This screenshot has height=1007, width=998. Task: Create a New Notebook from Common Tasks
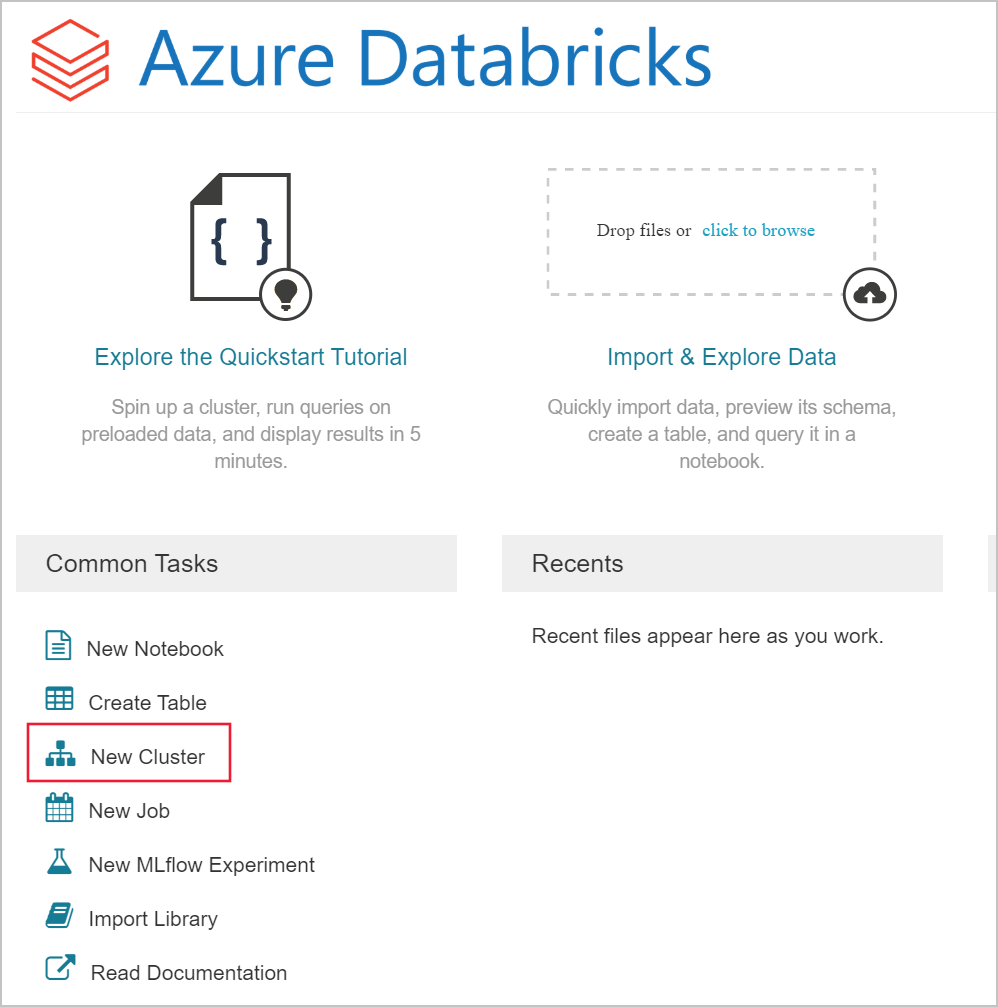coord(155,649)
